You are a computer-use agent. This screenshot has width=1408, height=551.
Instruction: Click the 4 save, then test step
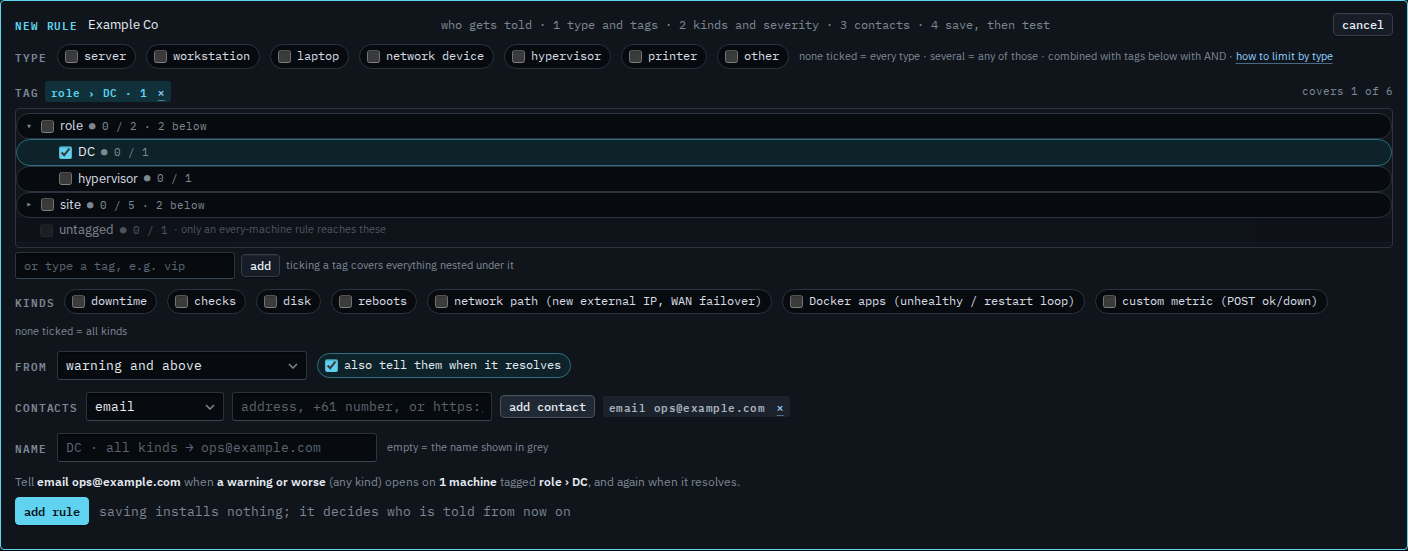[988, 25]
